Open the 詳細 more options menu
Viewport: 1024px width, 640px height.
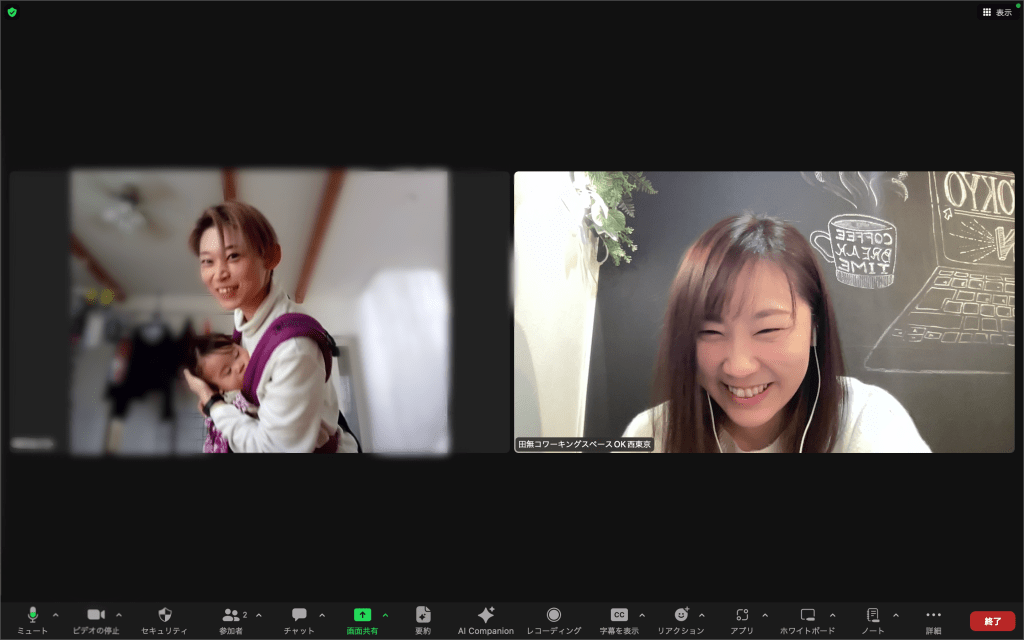933,615
